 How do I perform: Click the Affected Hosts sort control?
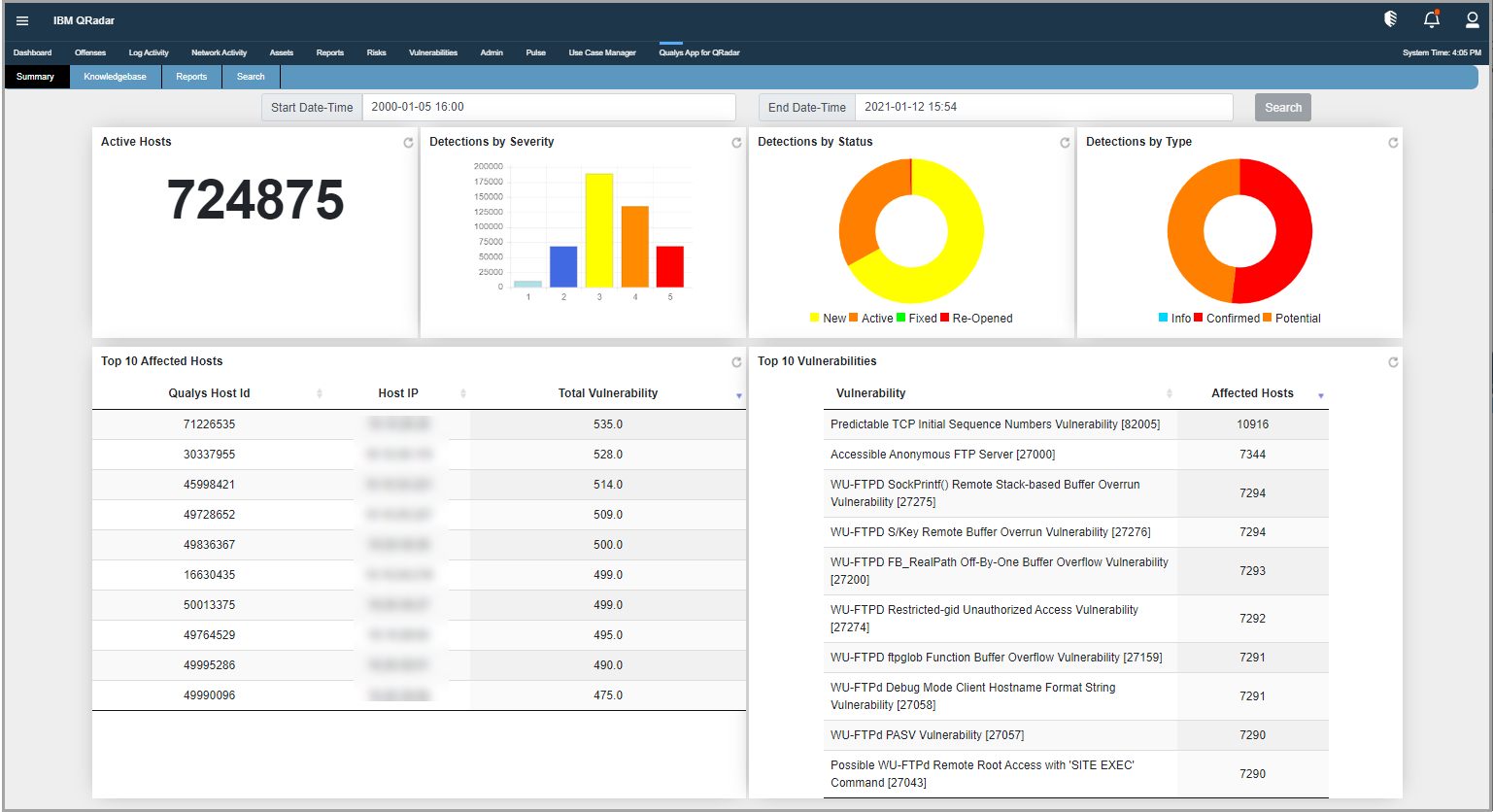(1321, 395)
